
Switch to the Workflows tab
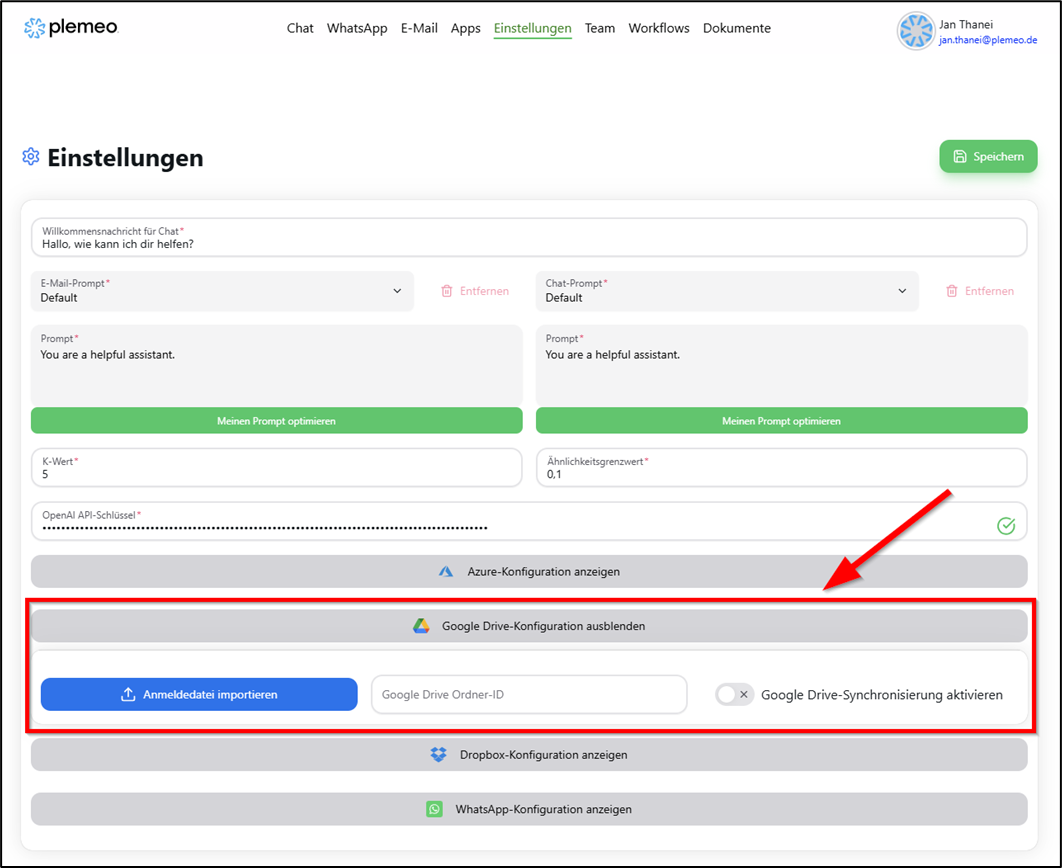click(659, 28)
